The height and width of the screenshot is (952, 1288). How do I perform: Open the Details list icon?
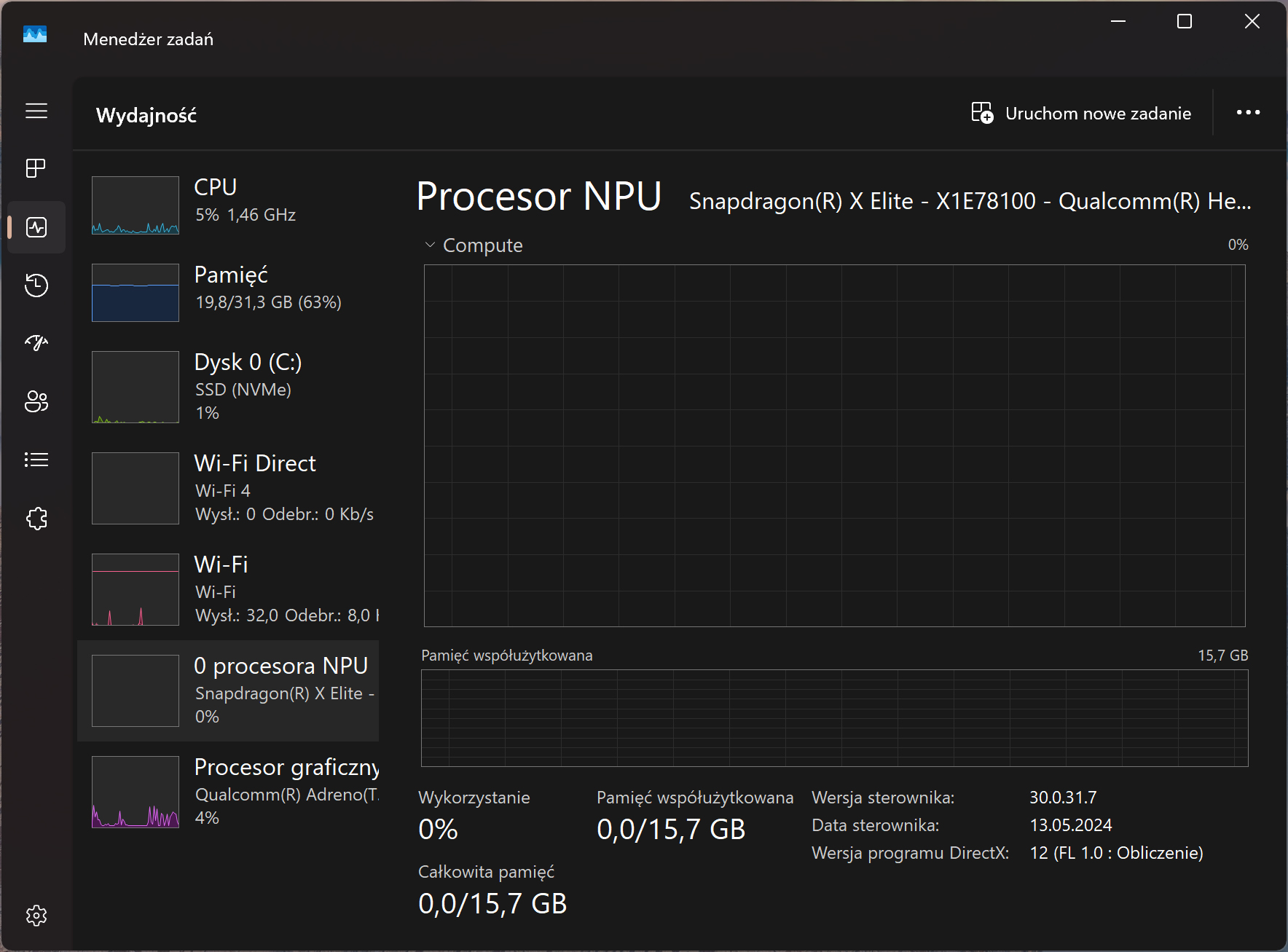click(x=36, y=460)
